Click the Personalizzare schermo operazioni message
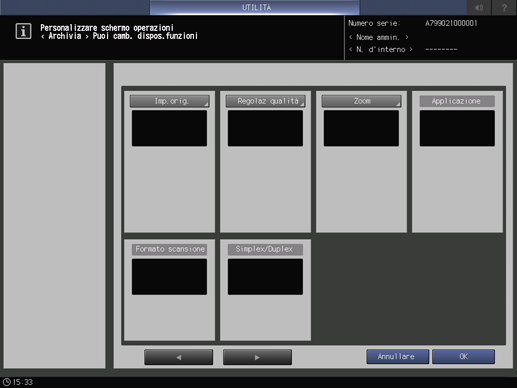517x388 pixels. [x=107, y=28]
